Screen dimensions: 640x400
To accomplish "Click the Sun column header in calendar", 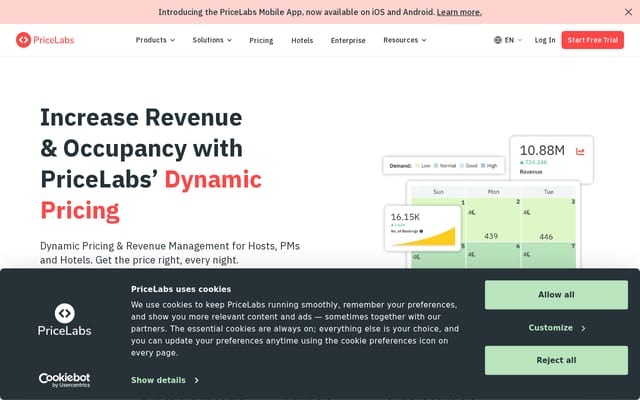I will 438,192.
